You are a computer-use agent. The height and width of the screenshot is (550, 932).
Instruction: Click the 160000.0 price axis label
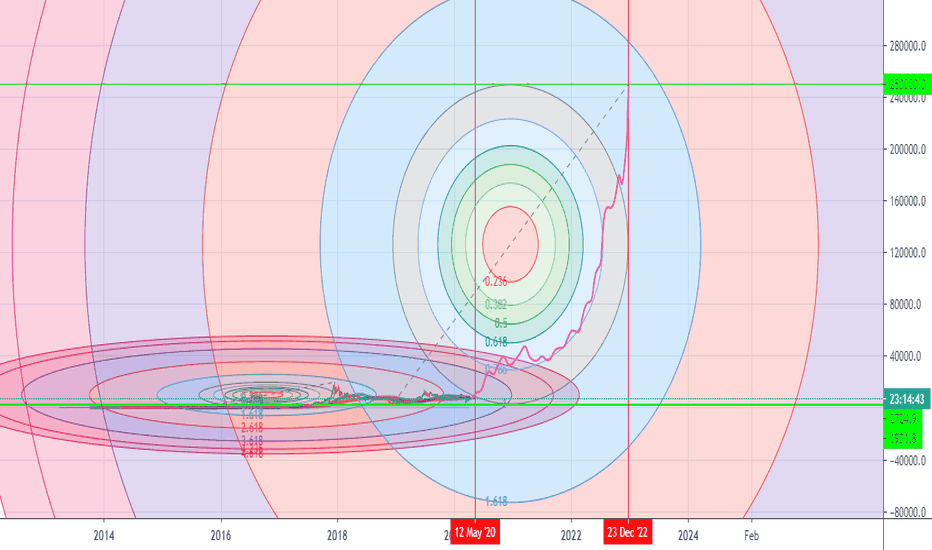(908, 201)
